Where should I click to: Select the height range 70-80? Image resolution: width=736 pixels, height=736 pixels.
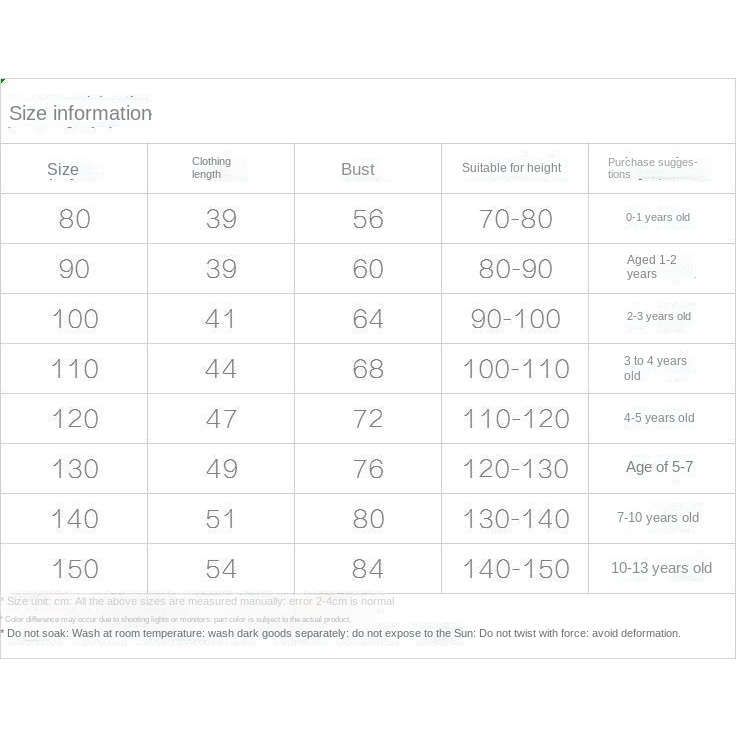pyautogui.click(x=516, y=219)
